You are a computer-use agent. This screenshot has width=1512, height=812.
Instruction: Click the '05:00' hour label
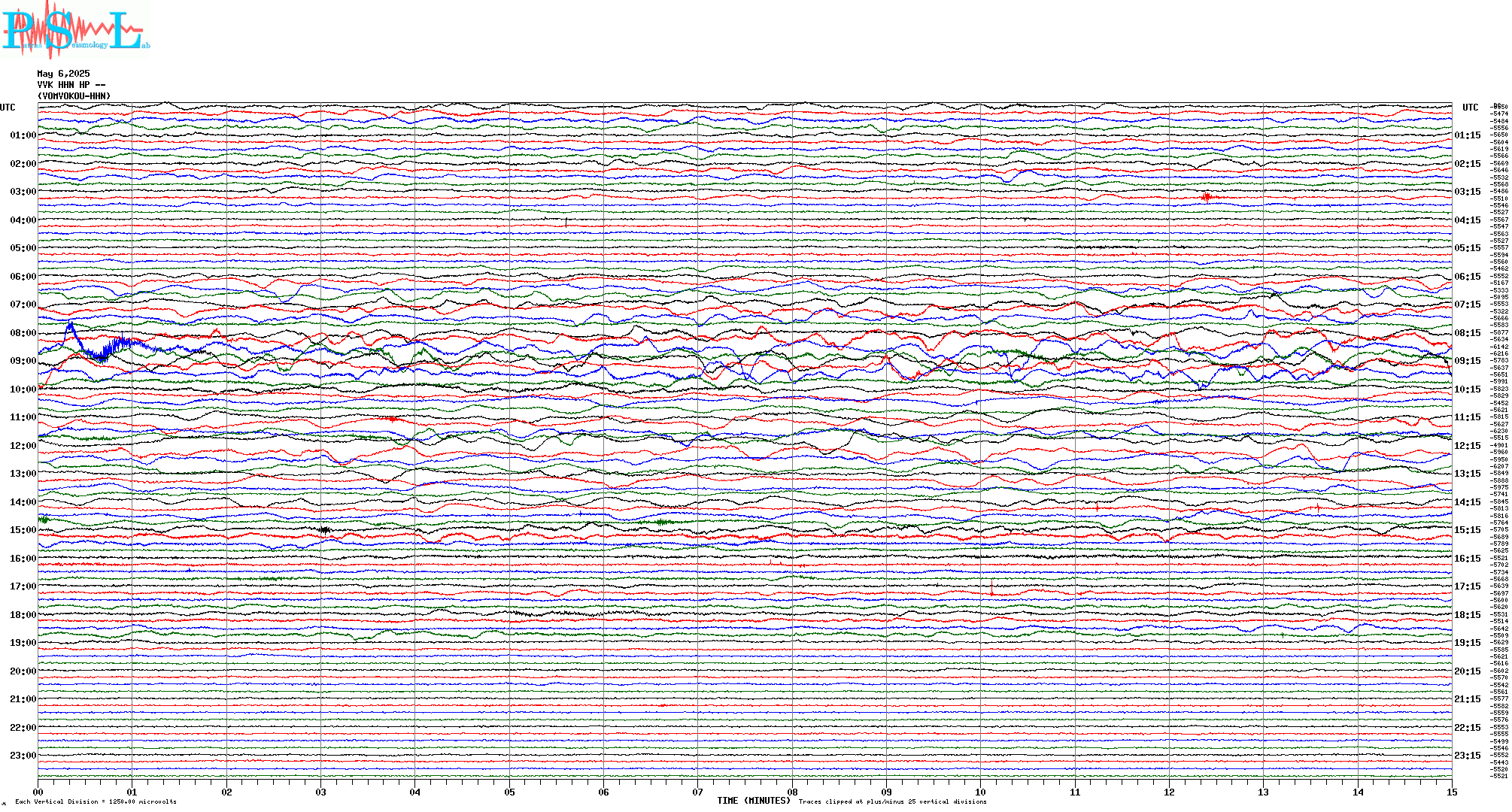coord(23,248)
